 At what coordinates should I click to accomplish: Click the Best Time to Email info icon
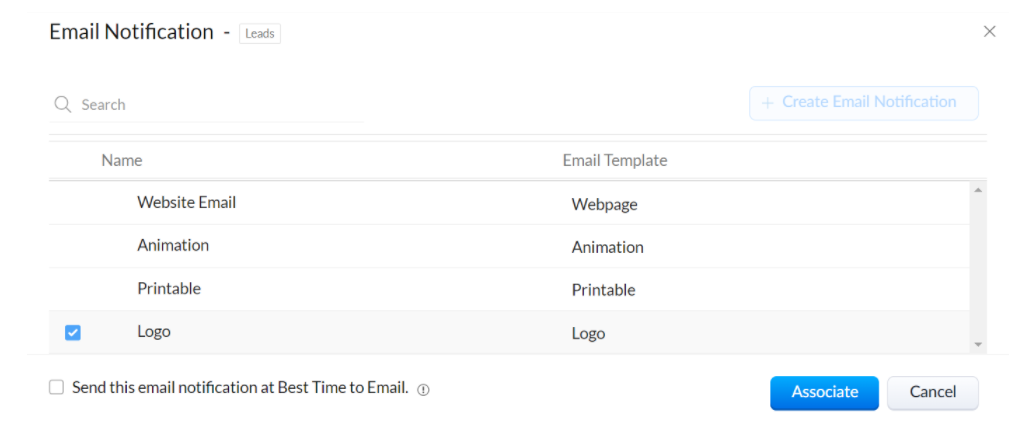(423, 389)
